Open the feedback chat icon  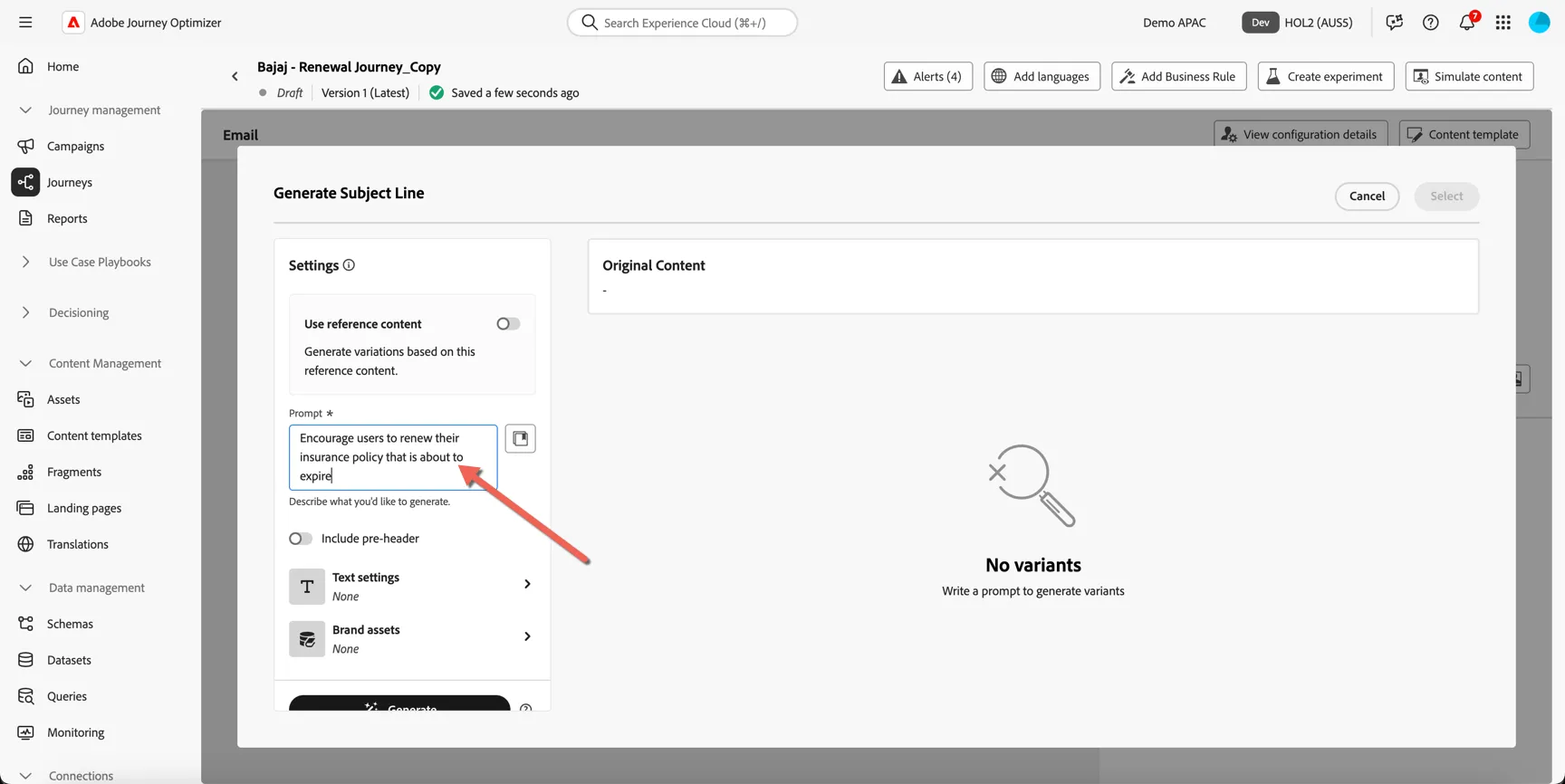[x=1394, y=23]
